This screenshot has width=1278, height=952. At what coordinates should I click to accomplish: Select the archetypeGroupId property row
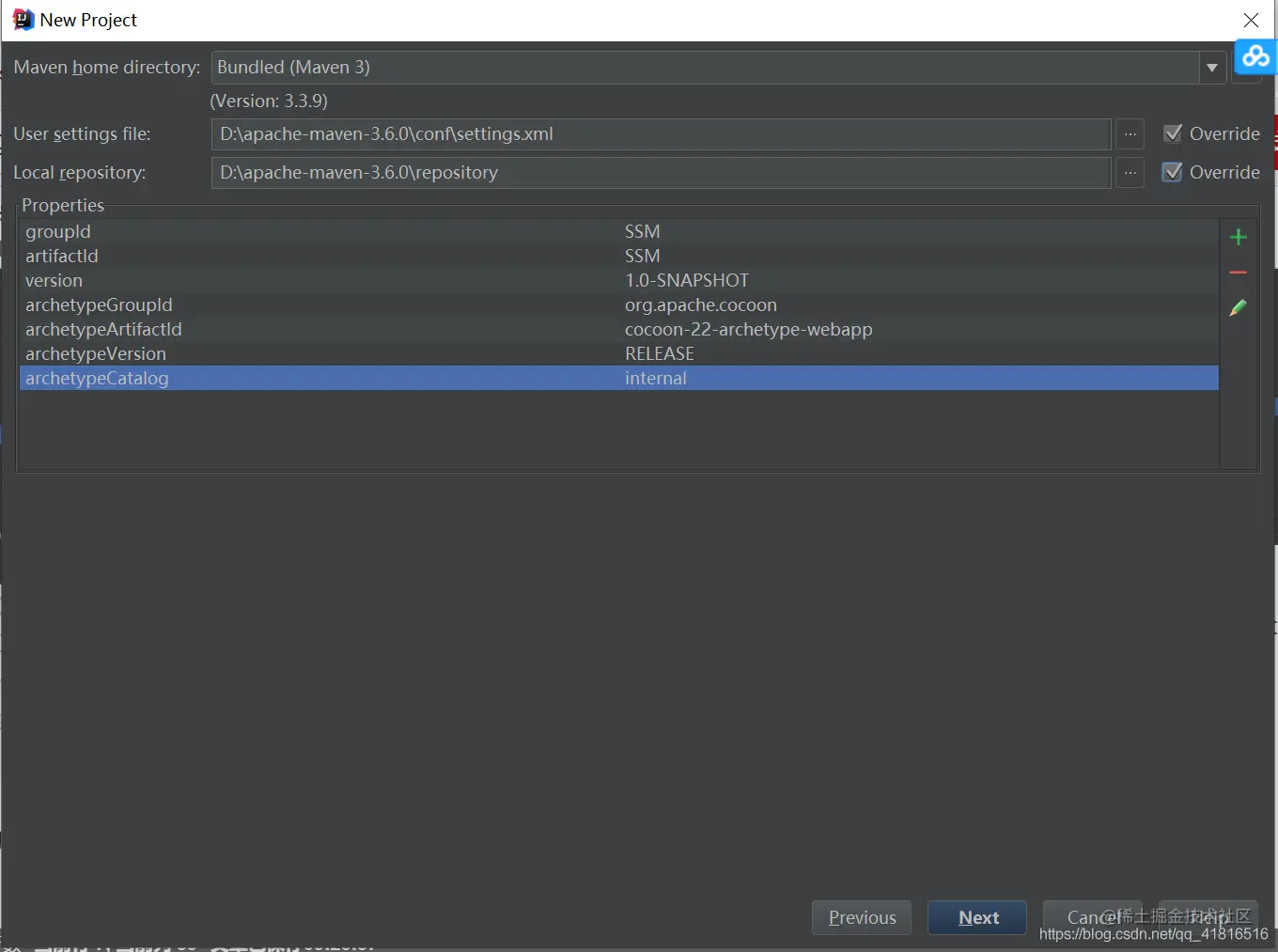coord(618,304)
